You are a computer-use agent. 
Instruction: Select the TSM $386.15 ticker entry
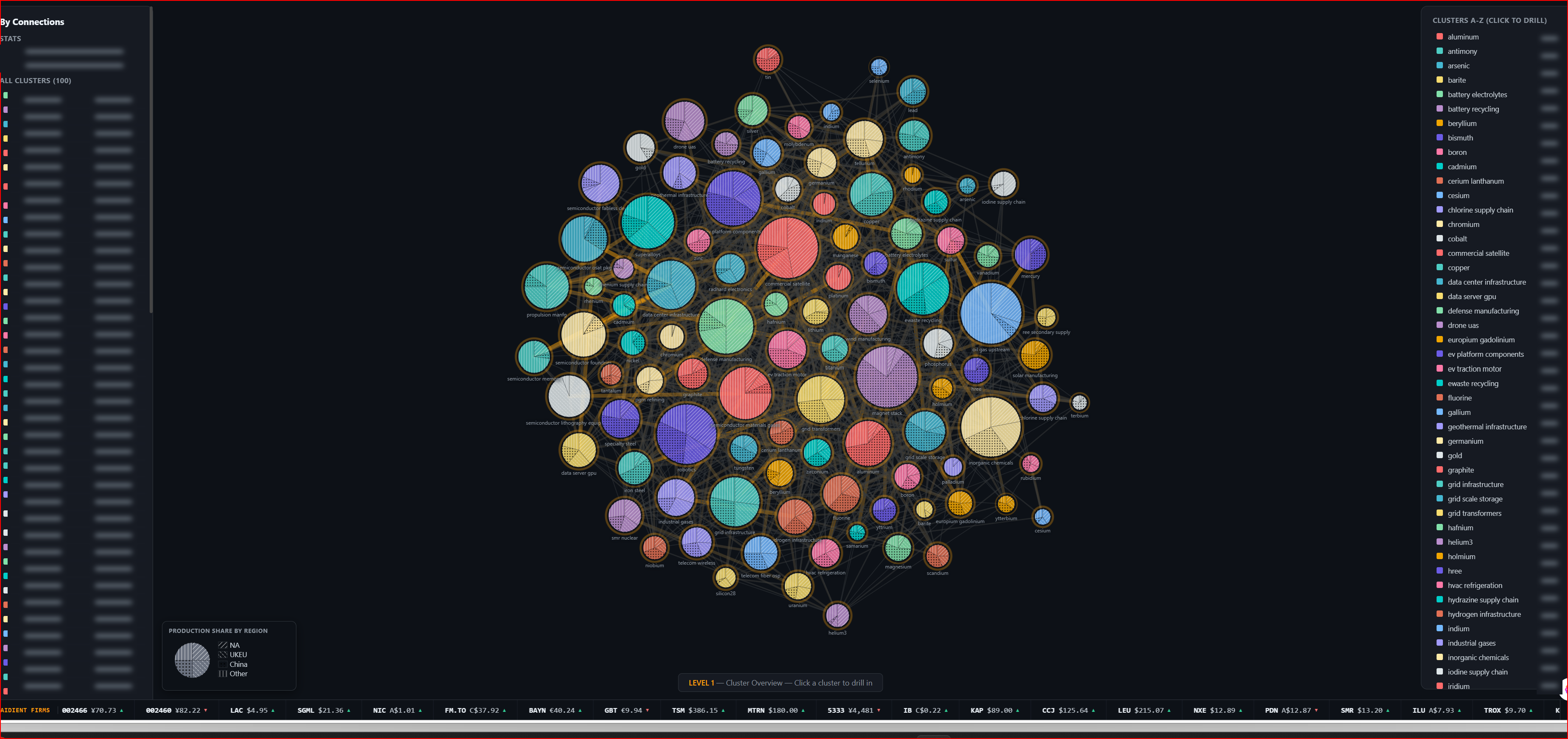click(x=698, y=711)
